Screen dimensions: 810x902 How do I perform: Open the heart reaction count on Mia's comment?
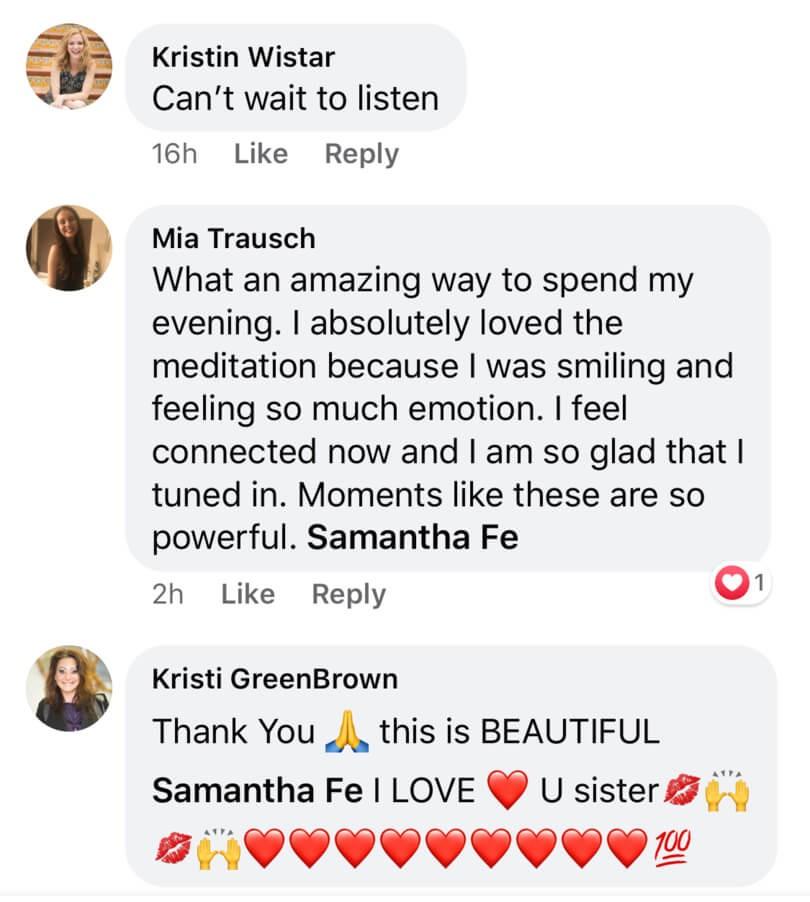click(x=741, y=583)
